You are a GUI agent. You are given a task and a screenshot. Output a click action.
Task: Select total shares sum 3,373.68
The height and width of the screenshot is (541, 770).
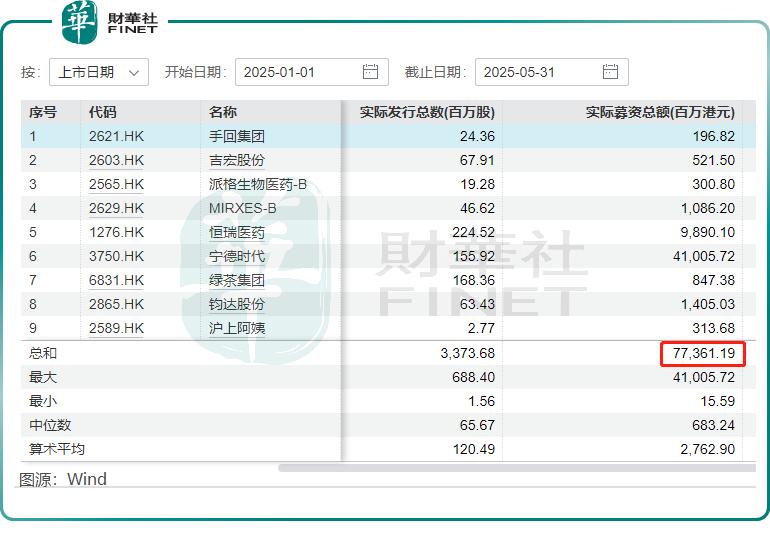pyautogui.click(x=468, y=353)
